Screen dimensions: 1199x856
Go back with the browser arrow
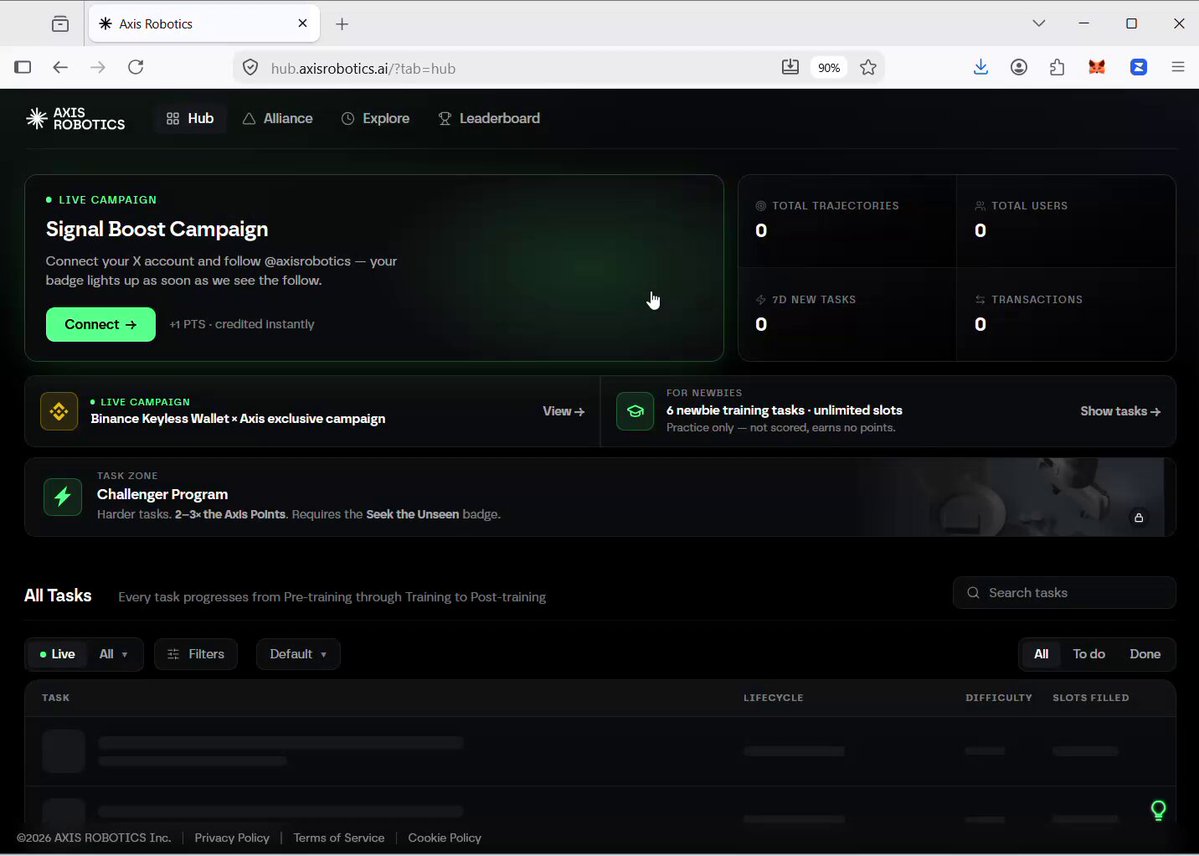pyautogui.click(x=60, y=67)
